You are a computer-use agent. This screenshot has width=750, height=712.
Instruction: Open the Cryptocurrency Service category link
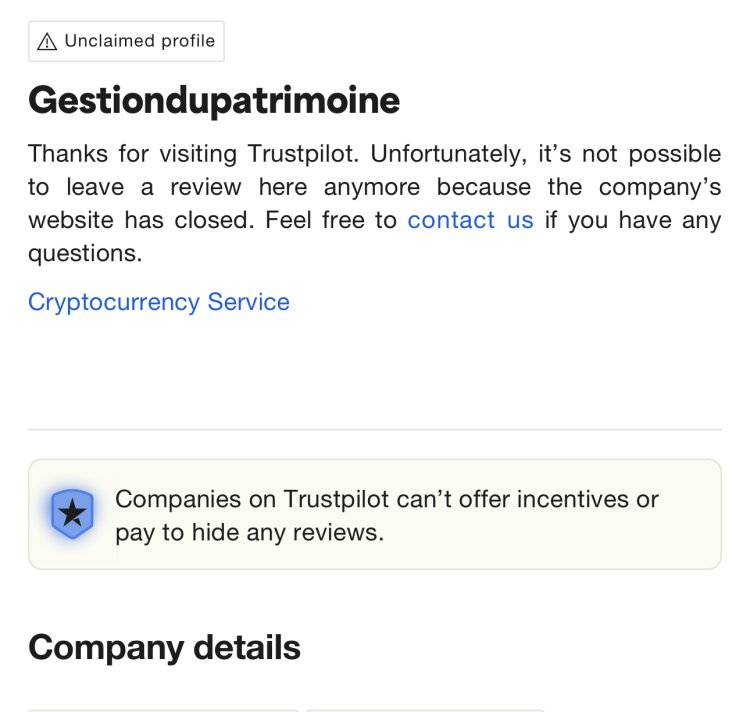click(x=159, y=302)
